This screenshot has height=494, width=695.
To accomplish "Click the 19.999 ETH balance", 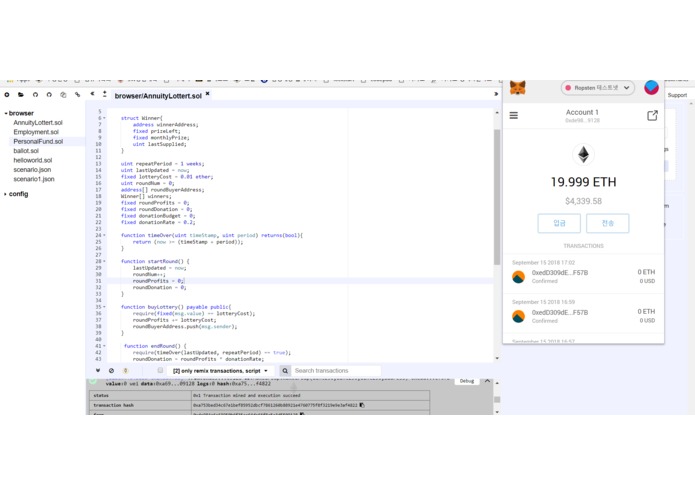I will pos(583,182).
